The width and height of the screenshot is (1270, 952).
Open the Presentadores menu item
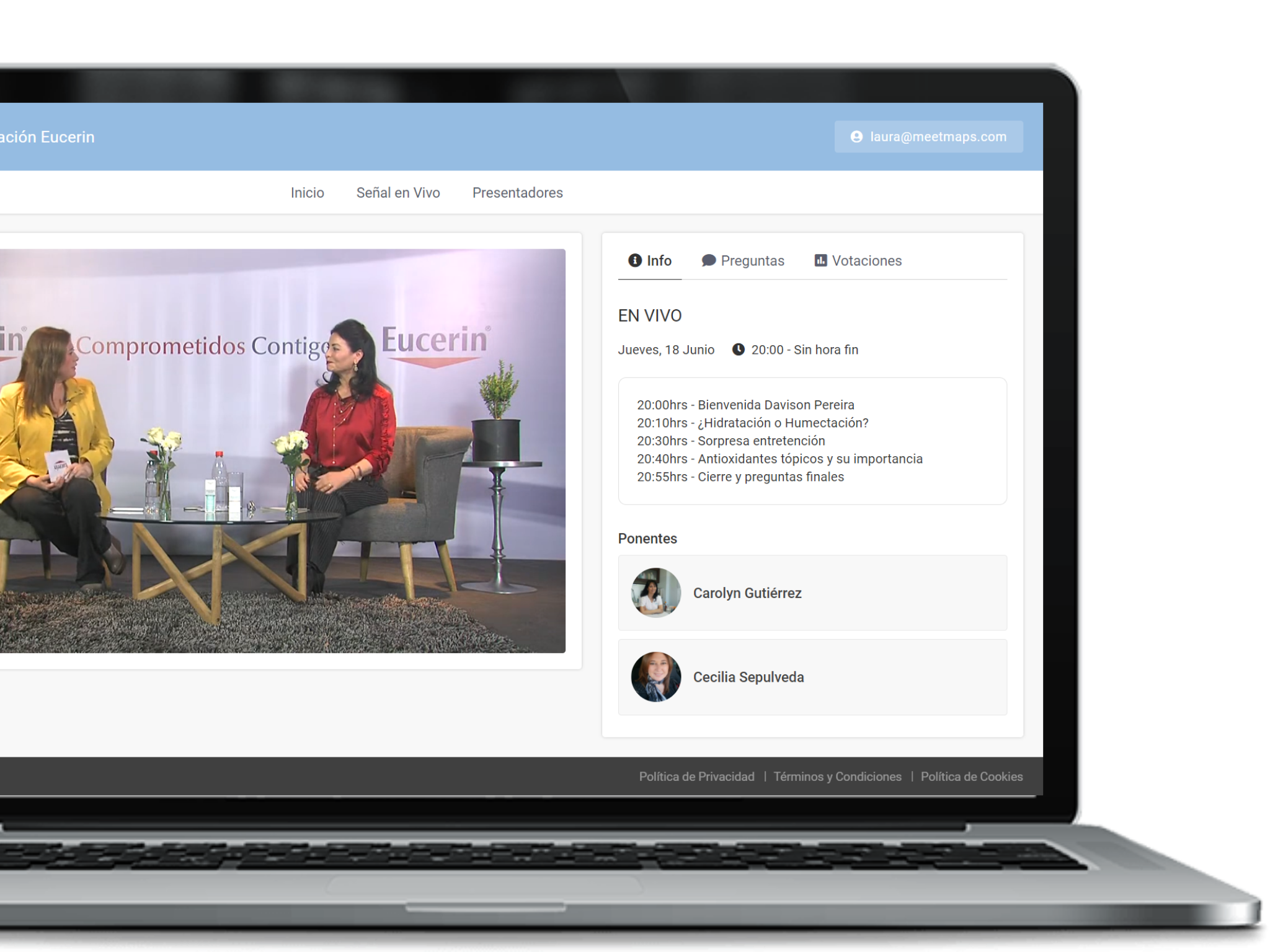coord(518,193)
